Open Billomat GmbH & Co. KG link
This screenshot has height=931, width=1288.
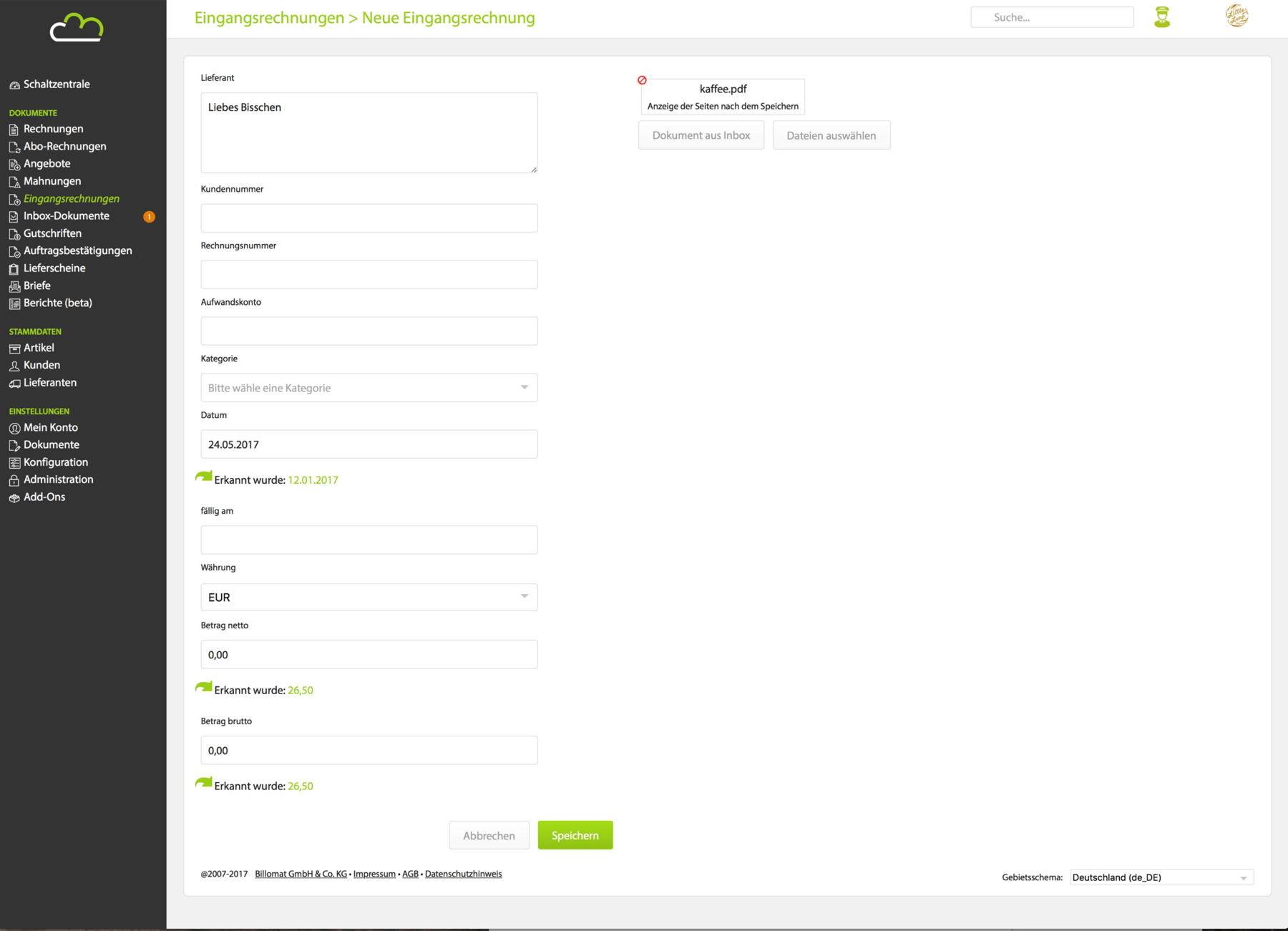pos(301,874)
